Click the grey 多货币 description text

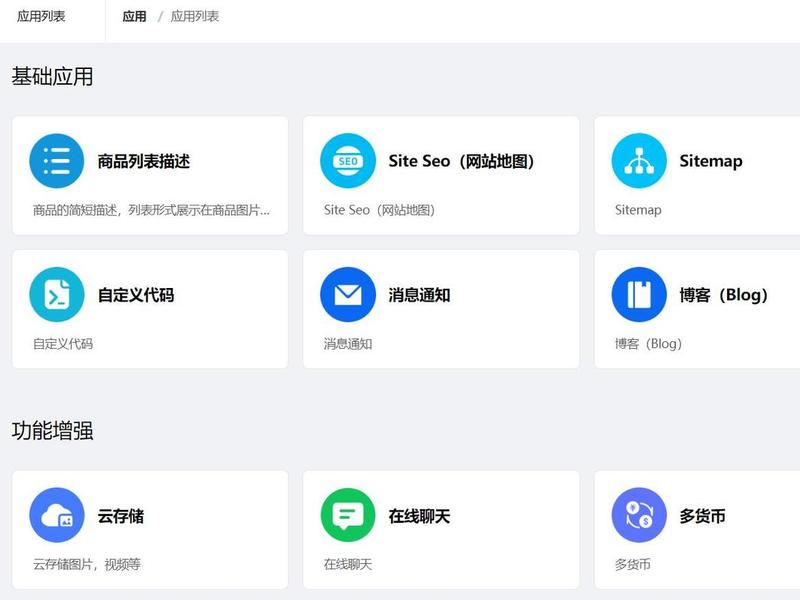pos(633,565)
